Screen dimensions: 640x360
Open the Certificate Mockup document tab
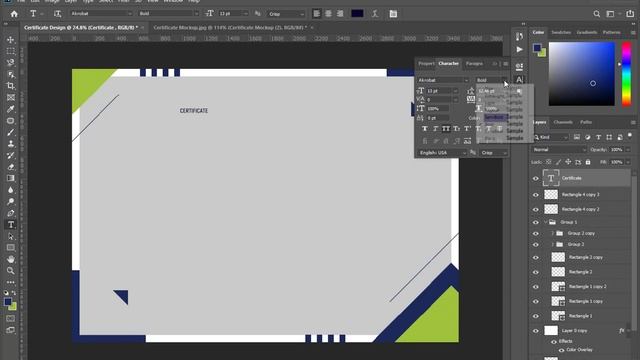click(x=230, y=28)
